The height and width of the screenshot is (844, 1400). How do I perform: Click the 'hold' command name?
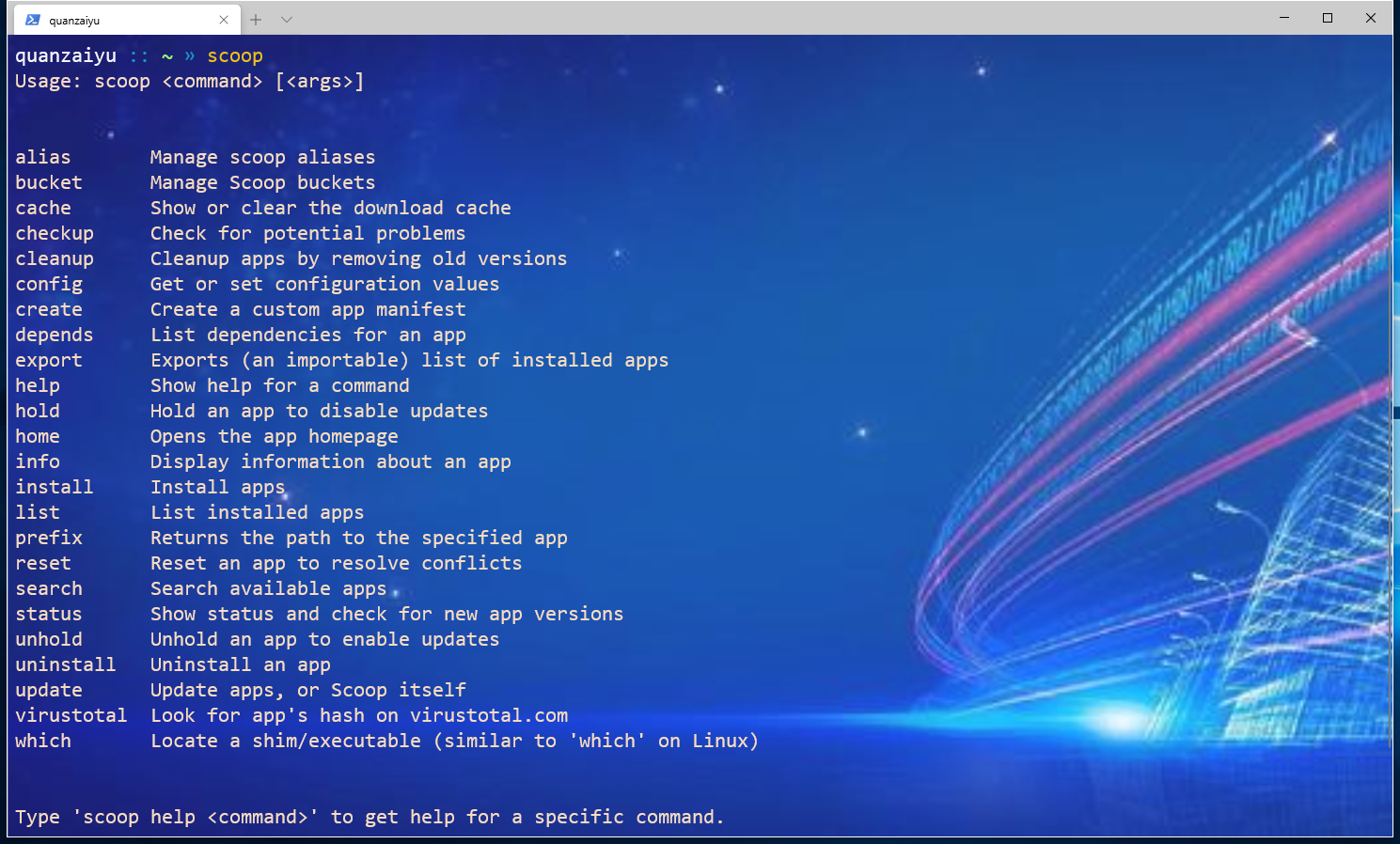pos(38,411)
